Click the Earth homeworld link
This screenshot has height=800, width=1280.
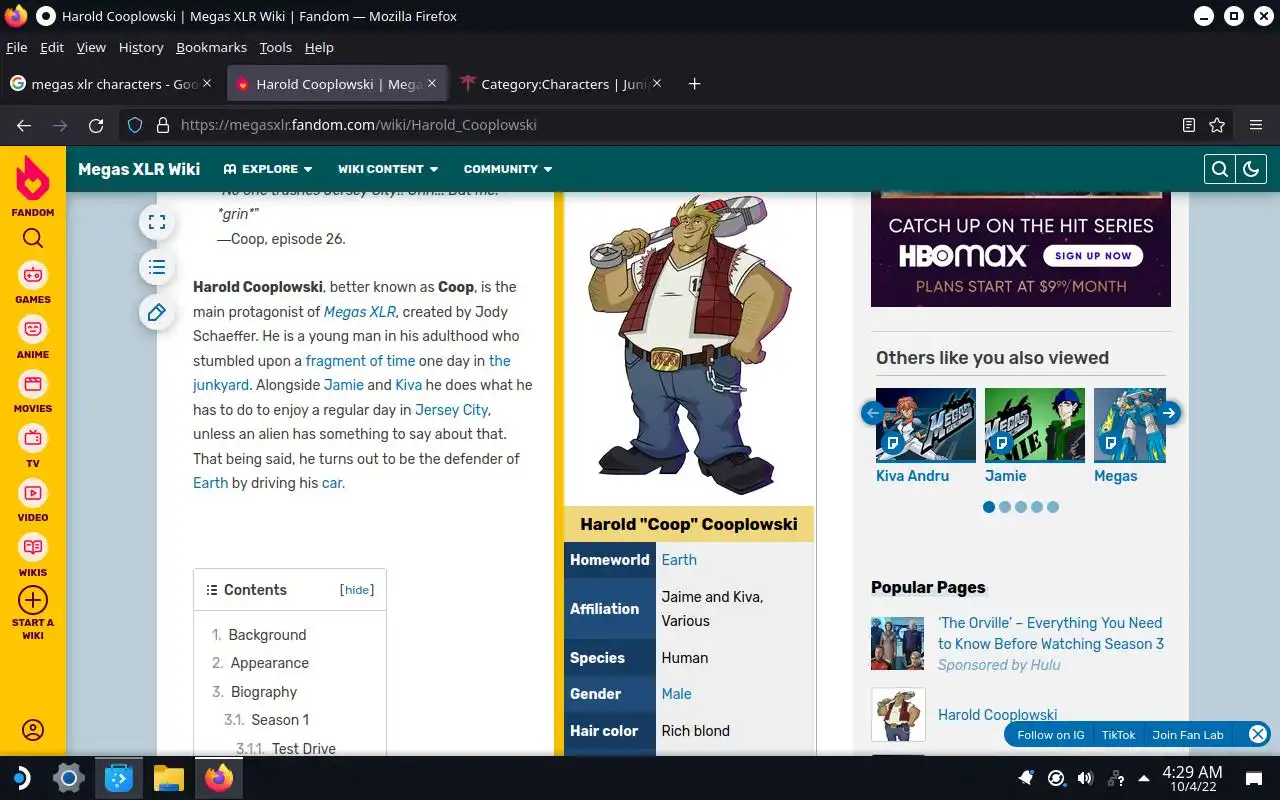679,560
